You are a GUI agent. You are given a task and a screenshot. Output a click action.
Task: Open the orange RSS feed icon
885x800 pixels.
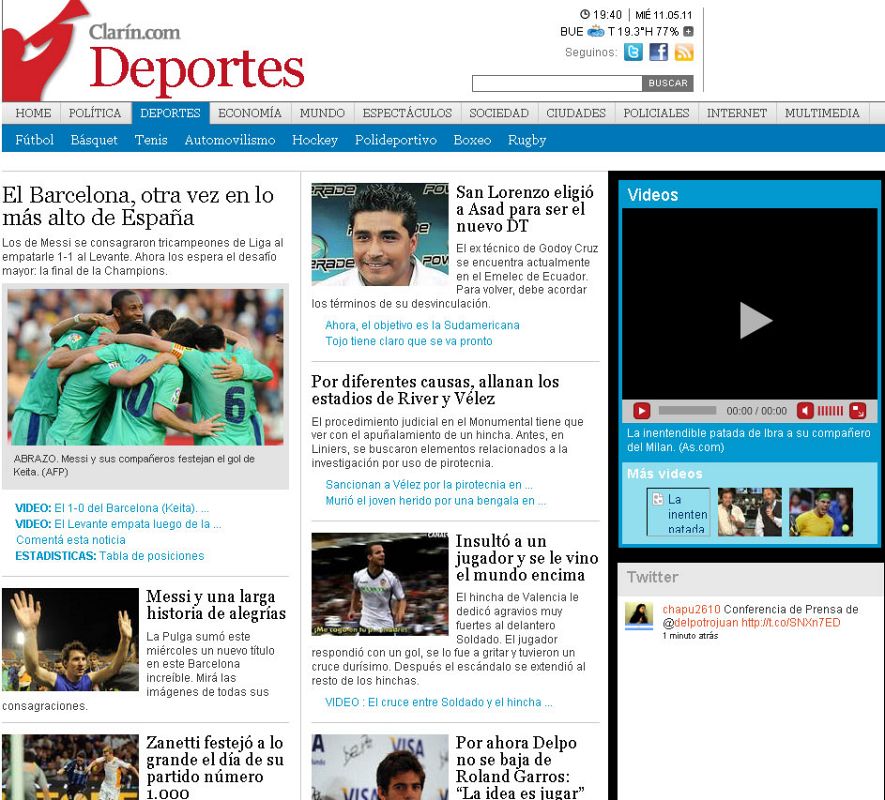click(x=684, y=52)
